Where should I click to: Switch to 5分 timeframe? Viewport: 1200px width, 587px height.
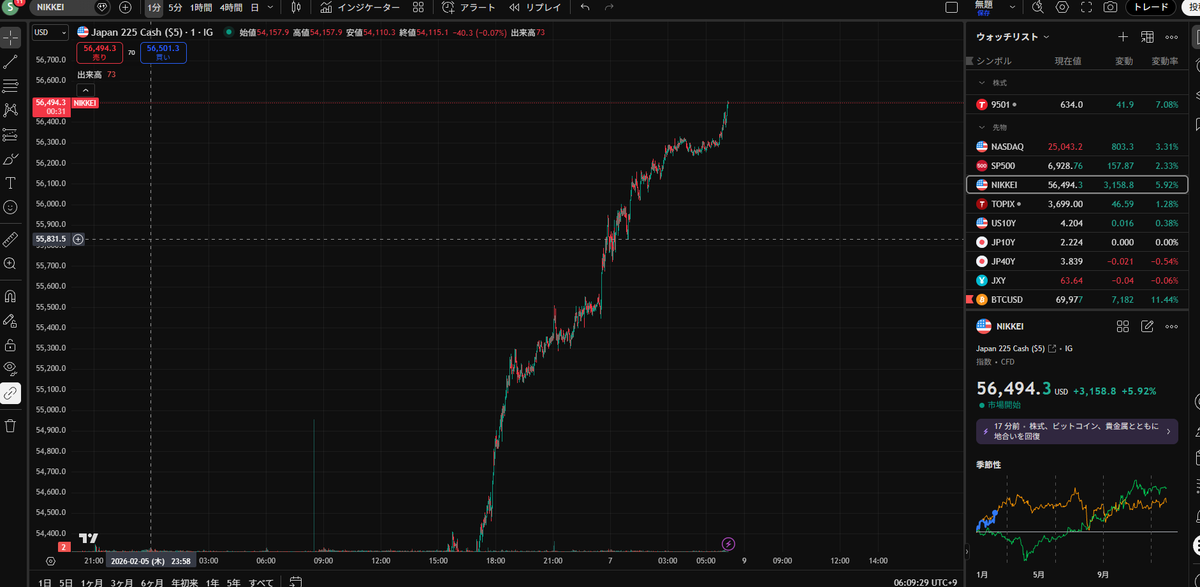[175, 7]
